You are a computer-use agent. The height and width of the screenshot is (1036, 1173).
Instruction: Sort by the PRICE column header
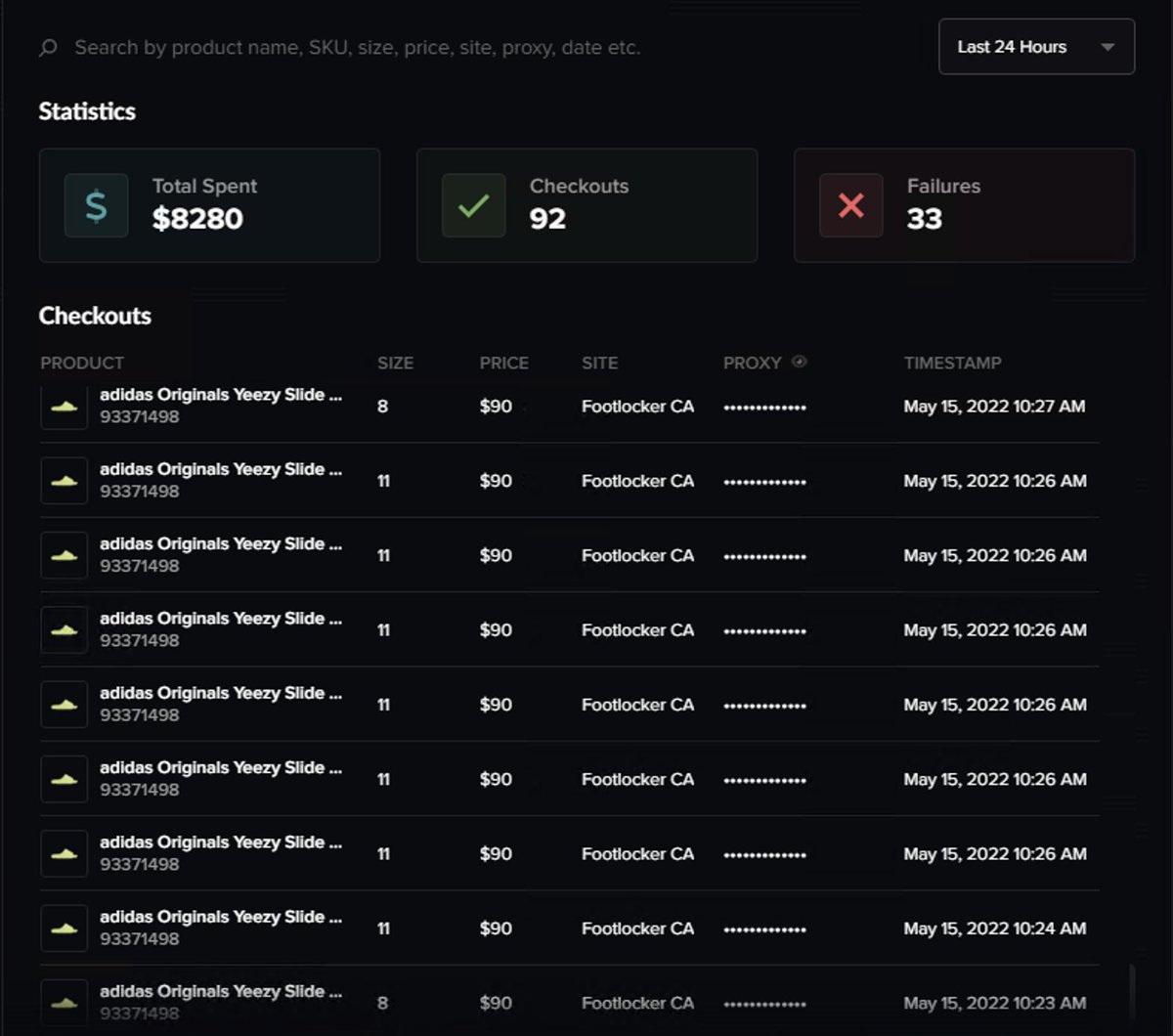pos(503,363)
